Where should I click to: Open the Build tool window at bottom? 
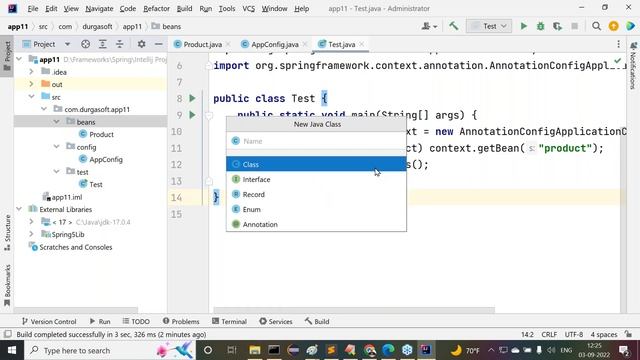click(x=317, y=321)
